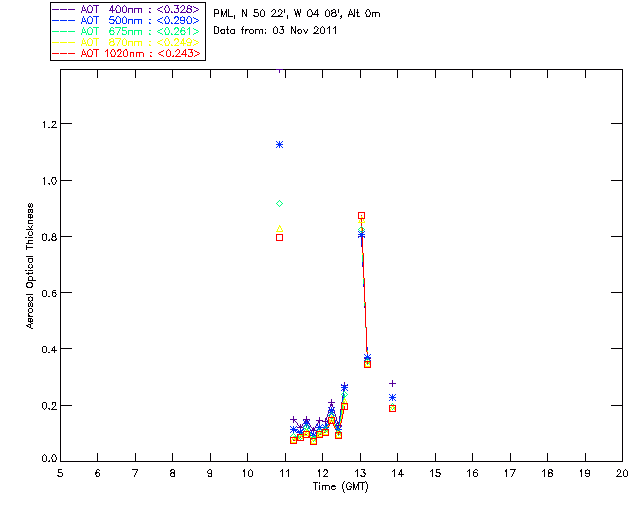Screen dimensions: 640x512
Task: Click the isolated blue asterisk point above 1.1
Action: tap(280, 145)
